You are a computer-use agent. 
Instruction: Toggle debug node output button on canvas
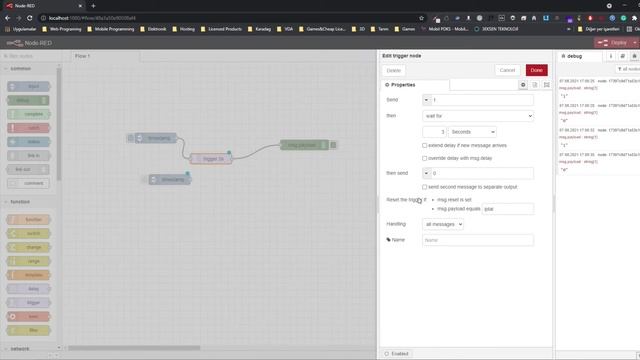click(x=333, y=144)
